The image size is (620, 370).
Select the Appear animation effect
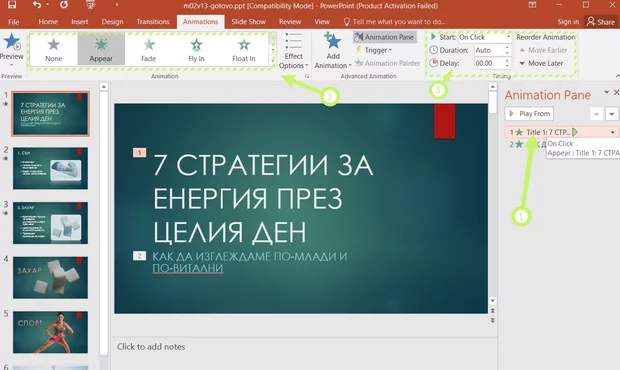(101, 49)
